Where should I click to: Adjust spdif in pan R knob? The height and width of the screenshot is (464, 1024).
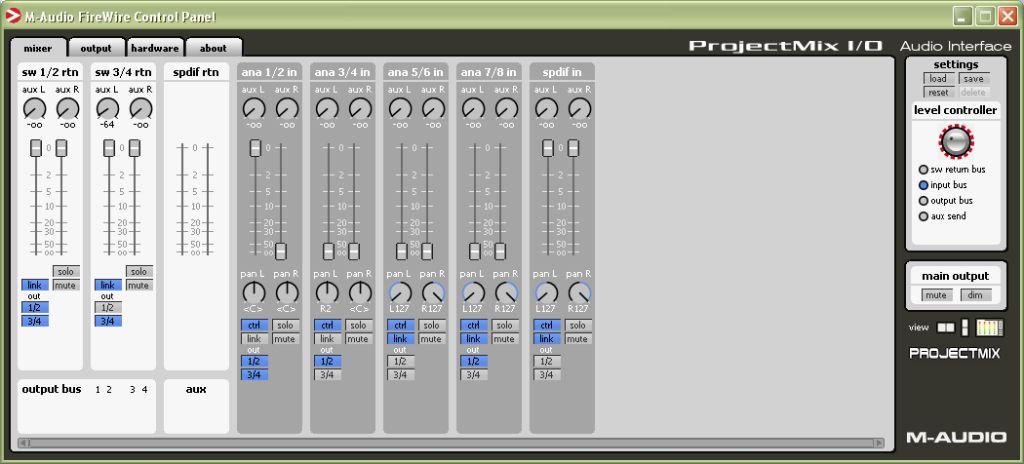[579, 292]
